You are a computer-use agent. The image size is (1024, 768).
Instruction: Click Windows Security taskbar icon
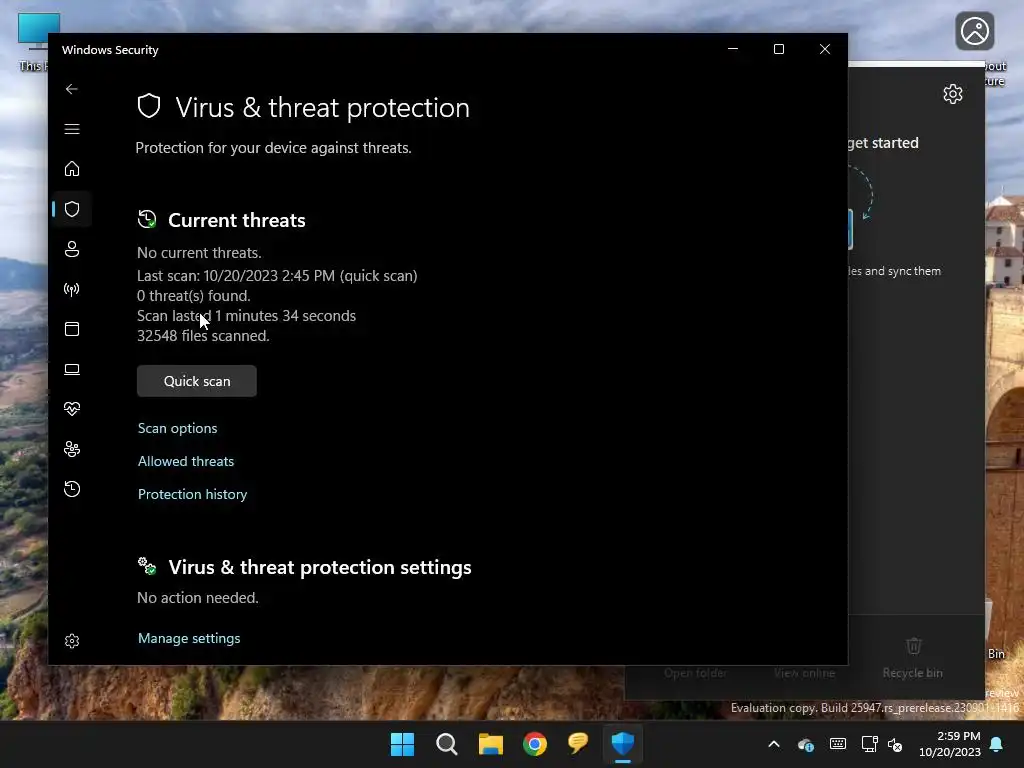click(x=623, y=744)
